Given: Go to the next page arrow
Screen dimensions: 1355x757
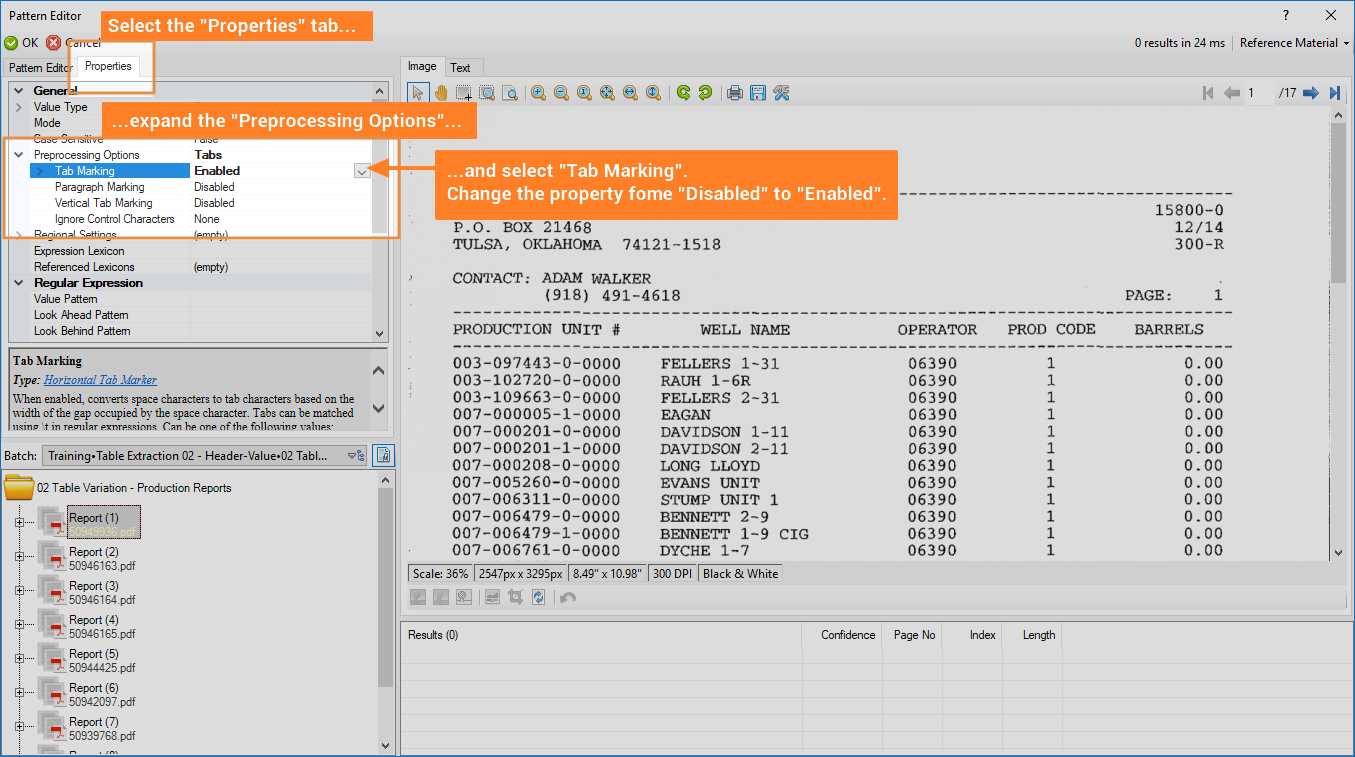Looking at the screenshot, I should pos(1311,93).
